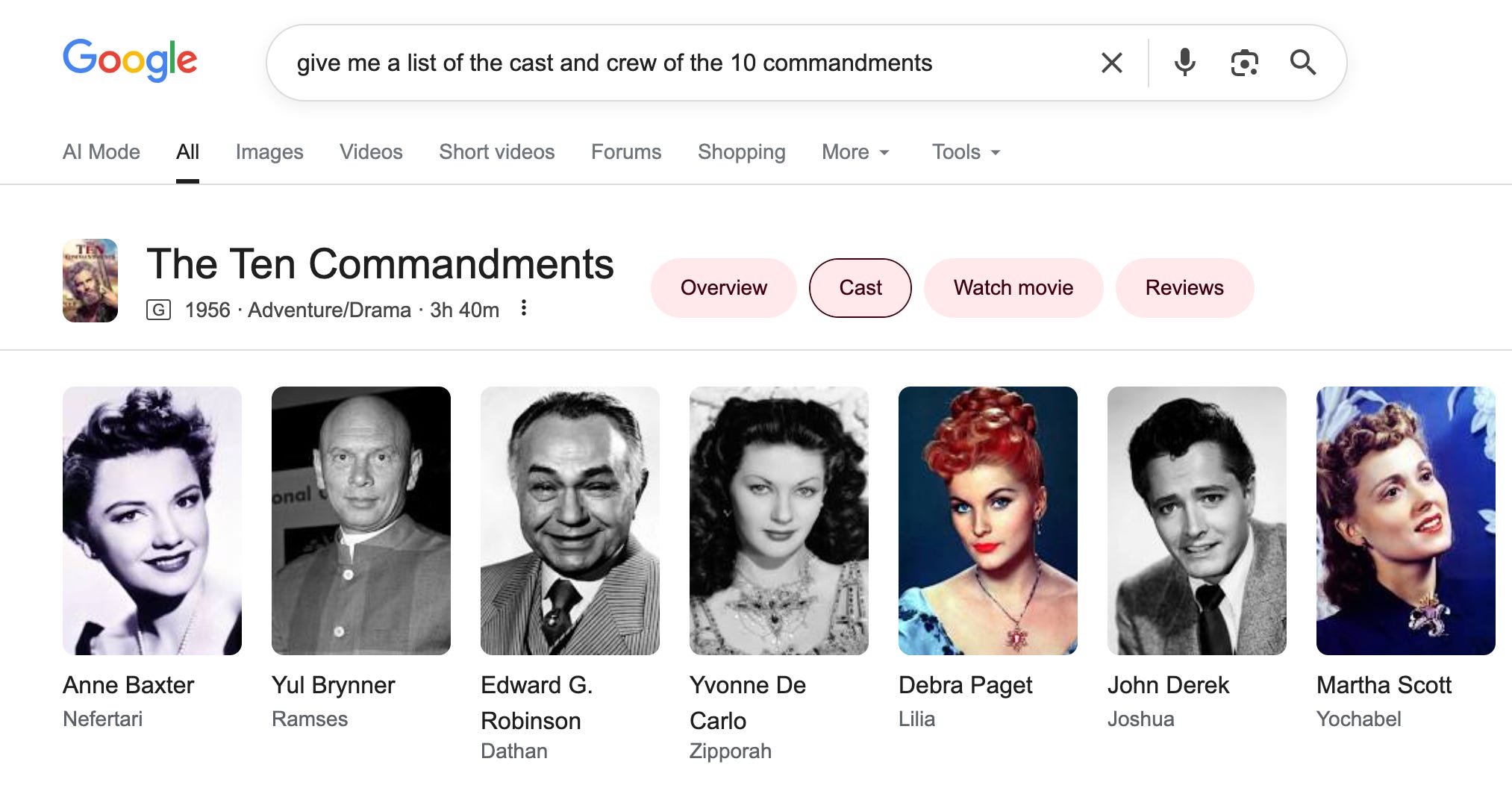Switch to the Shopping tab

tap(742, 152)
